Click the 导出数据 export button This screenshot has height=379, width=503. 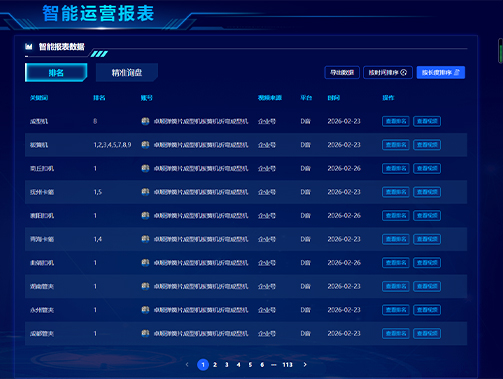(342, 72)
